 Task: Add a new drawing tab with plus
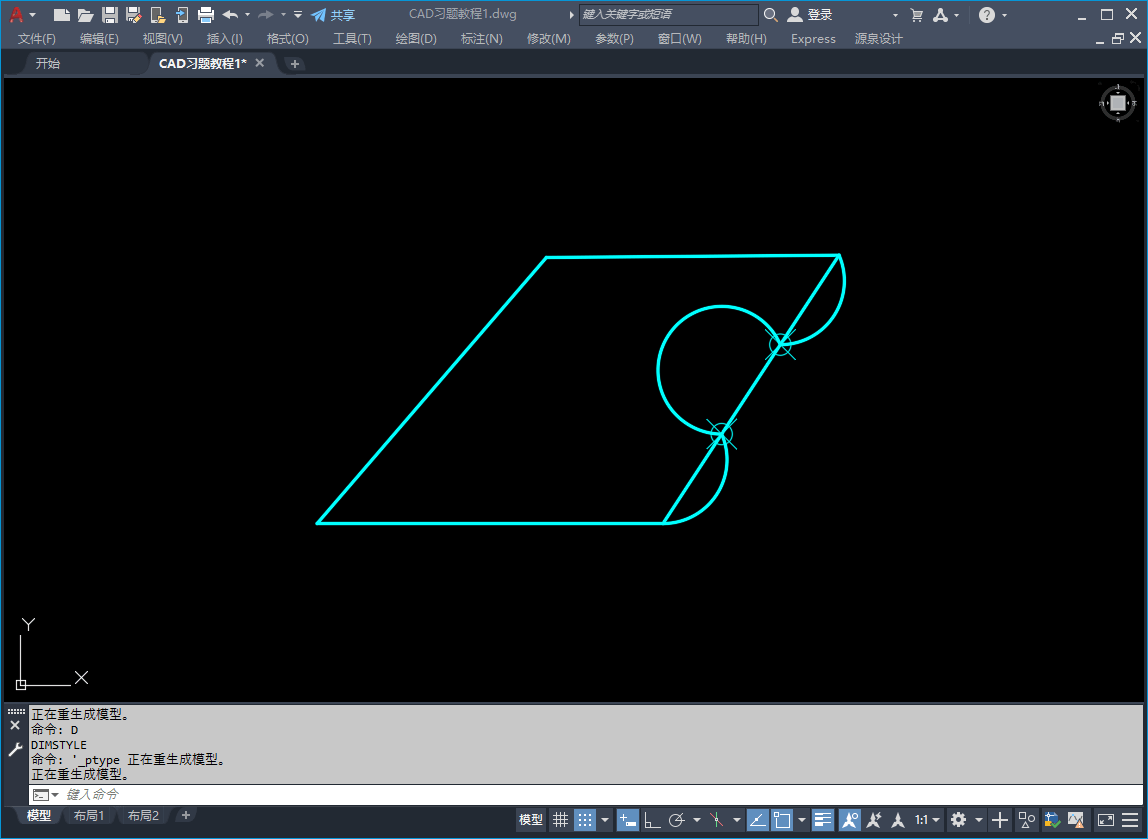(294, 64)
